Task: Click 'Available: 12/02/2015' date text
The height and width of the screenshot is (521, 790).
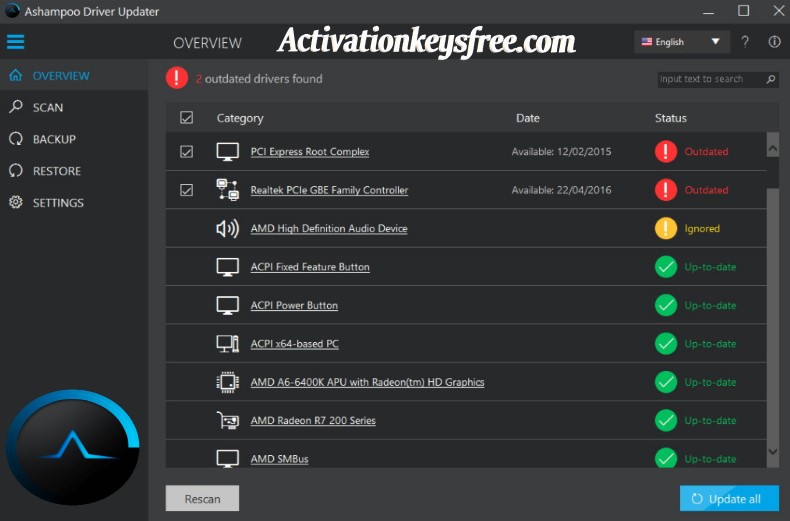Action: tap(561, 152)
